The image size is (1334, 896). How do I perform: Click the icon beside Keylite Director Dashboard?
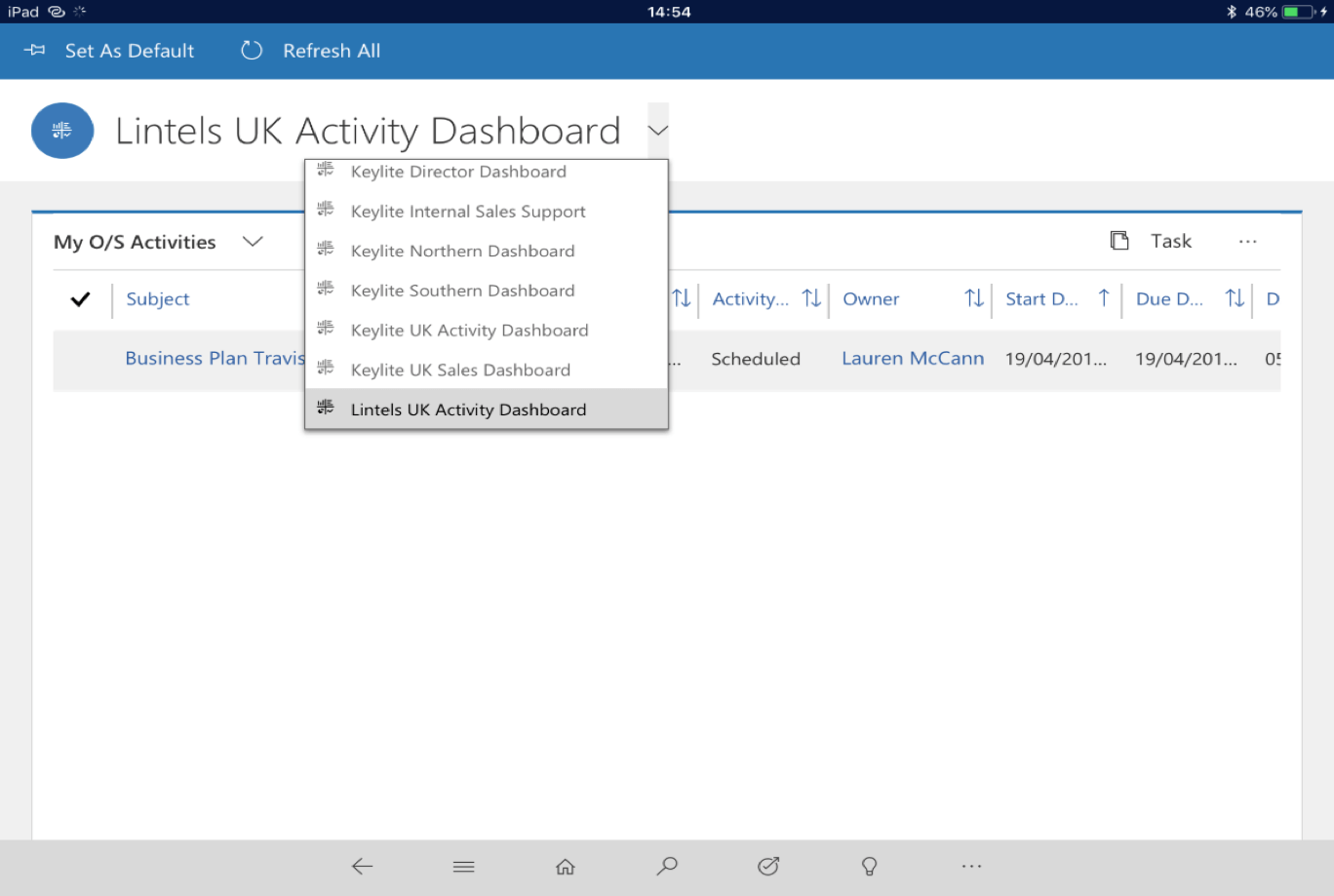(326, 170)
